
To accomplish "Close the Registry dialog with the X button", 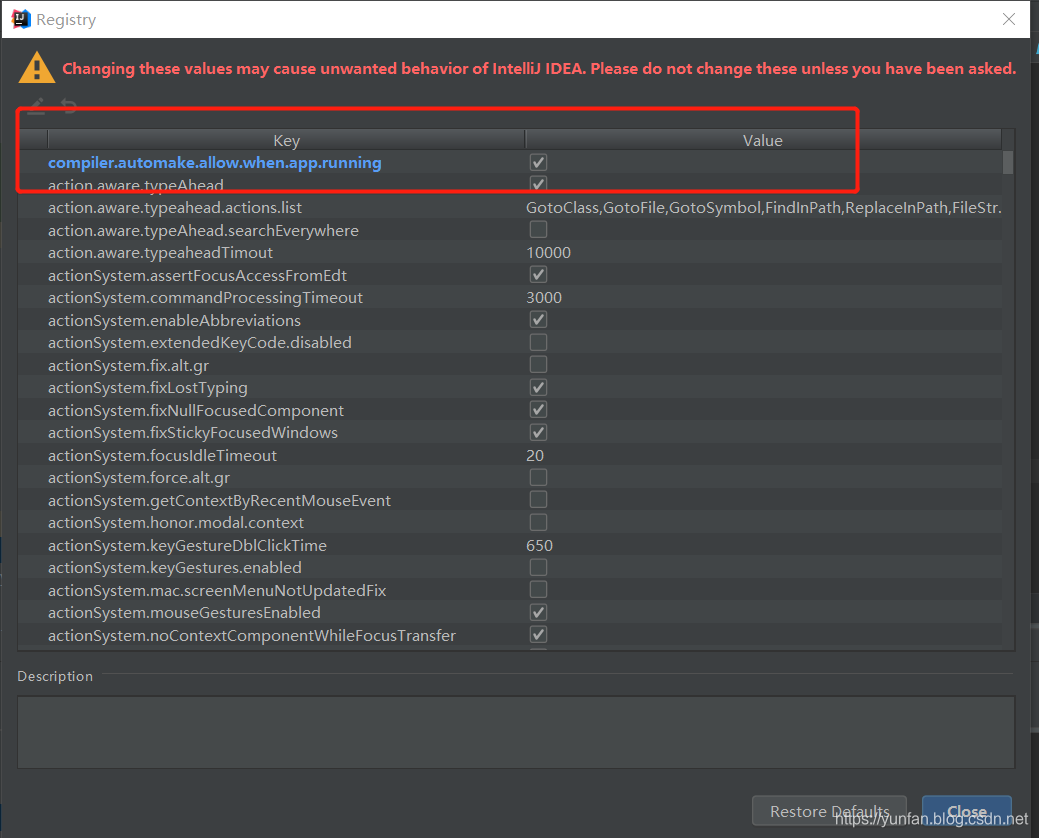I will coord(1009,19).
